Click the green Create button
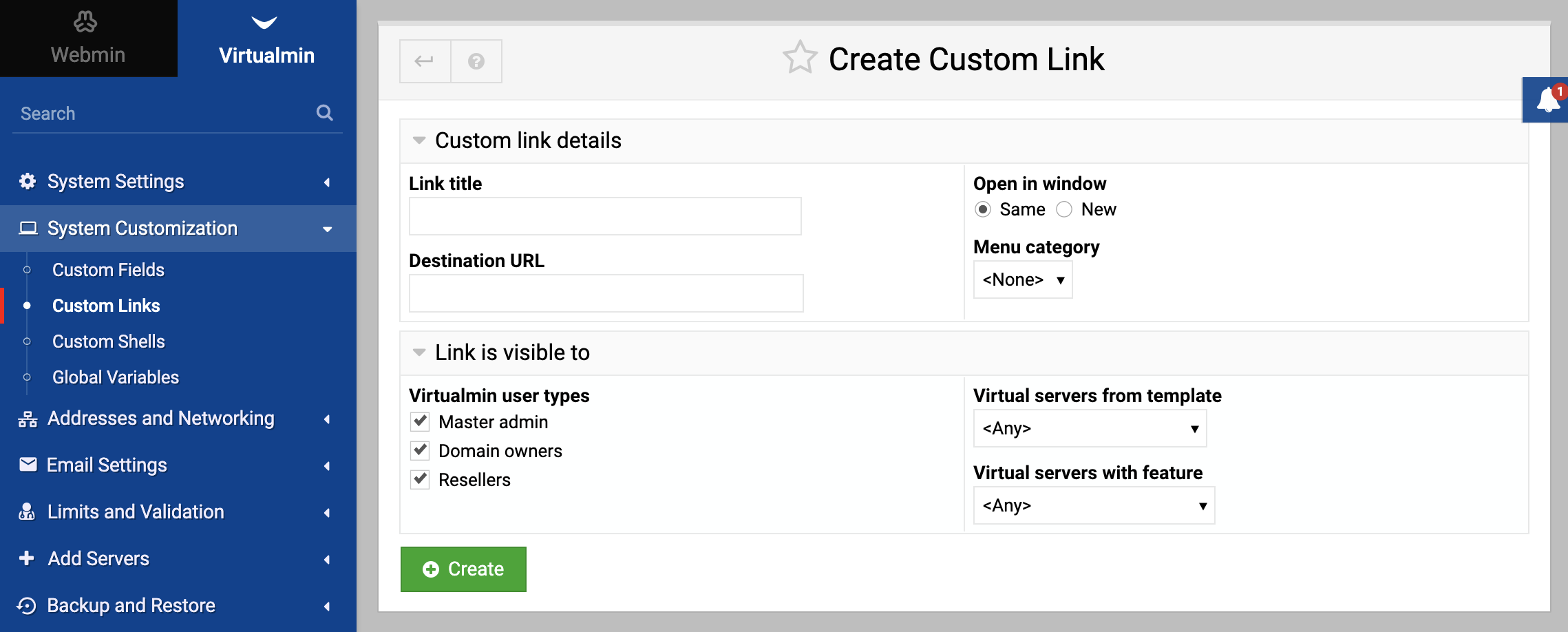Viewport: 1568px width, 632px height. (x=463, y=569)
